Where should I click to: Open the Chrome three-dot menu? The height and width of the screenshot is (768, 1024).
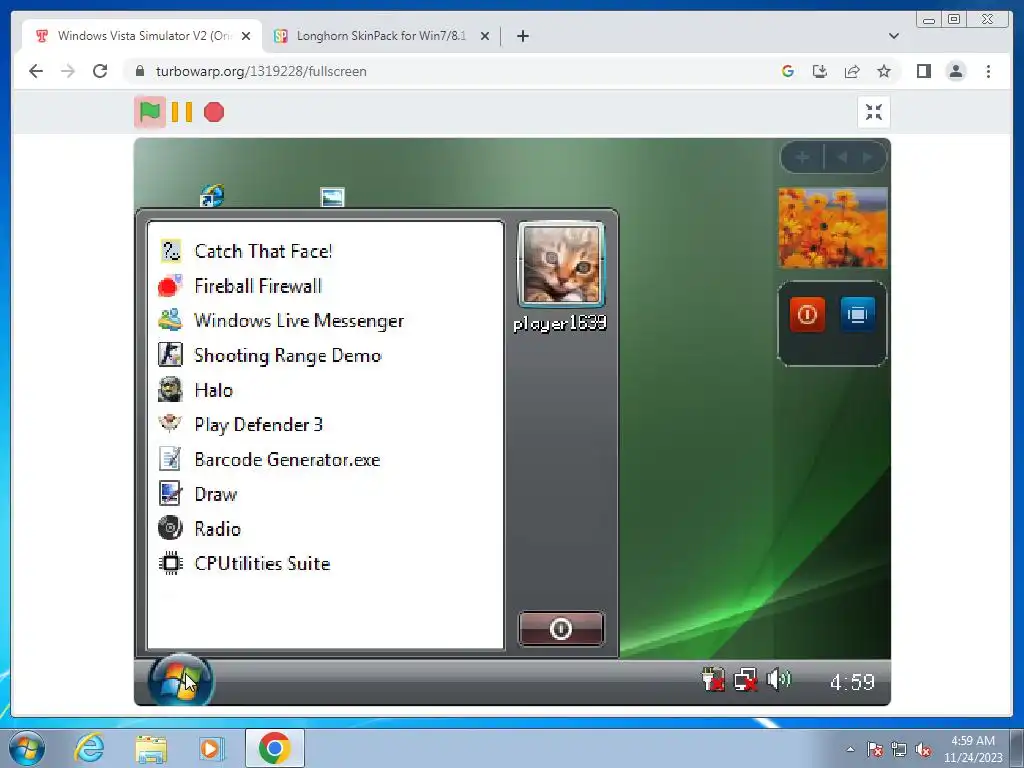point(988,71)
